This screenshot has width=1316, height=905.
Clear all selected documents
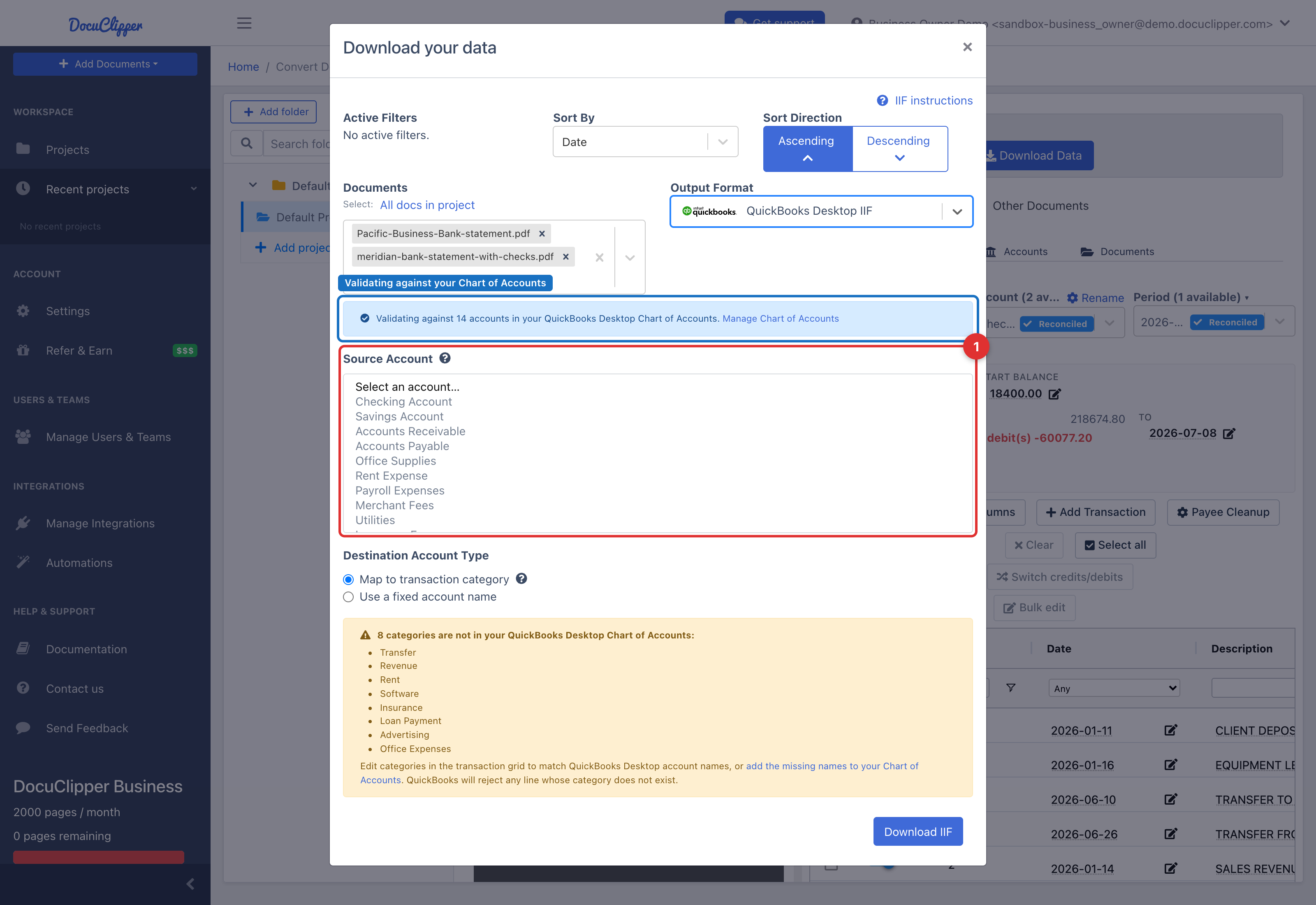click(600, 258)
